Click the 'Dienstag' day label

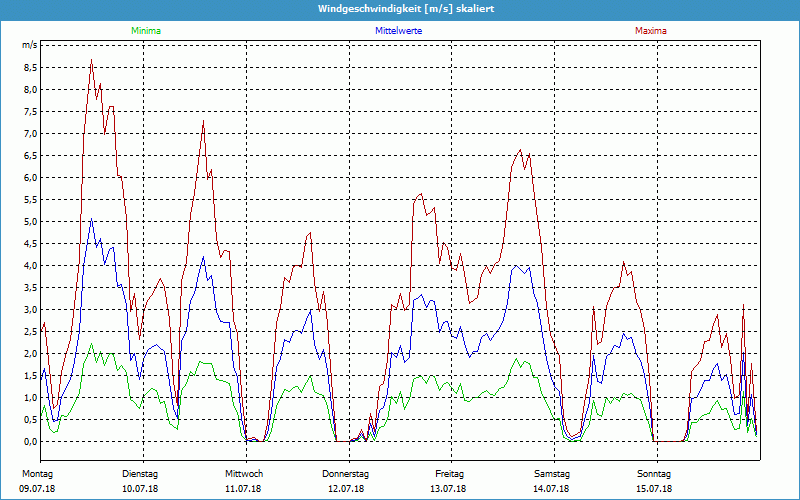click(x=140, y=474)
